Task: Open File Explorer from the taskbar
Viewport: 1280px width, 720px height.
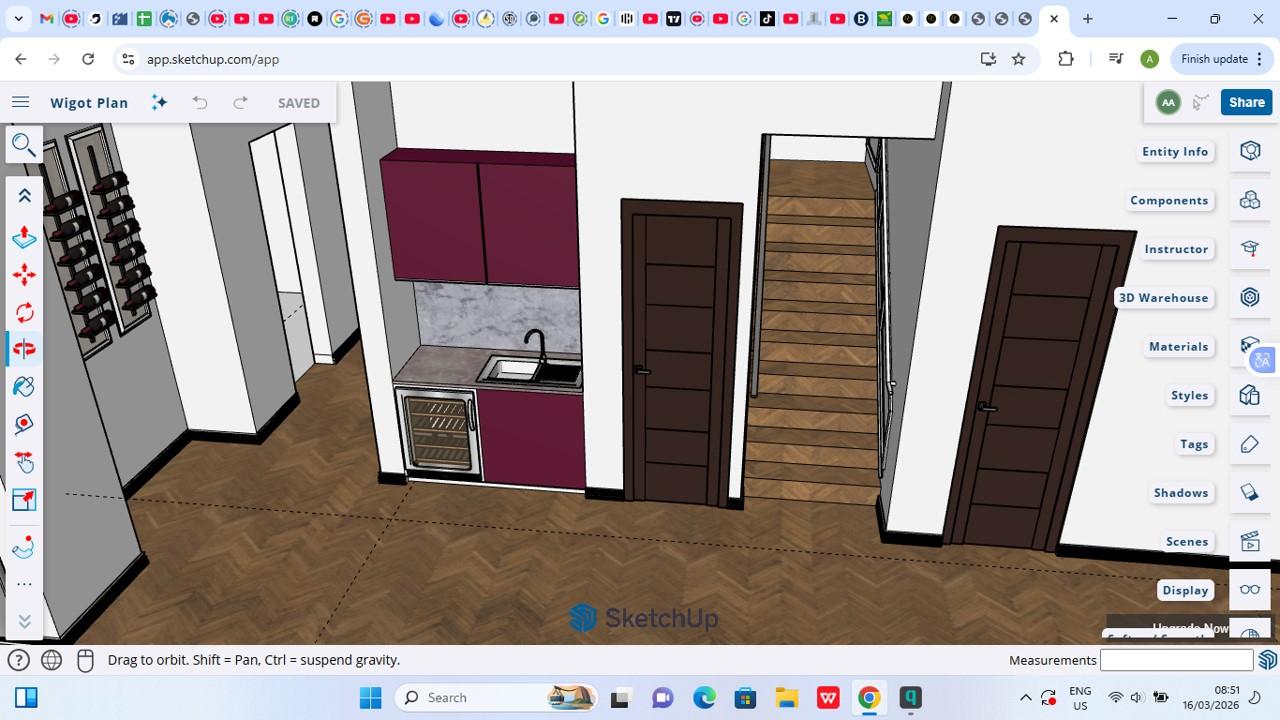Action: 786,698
